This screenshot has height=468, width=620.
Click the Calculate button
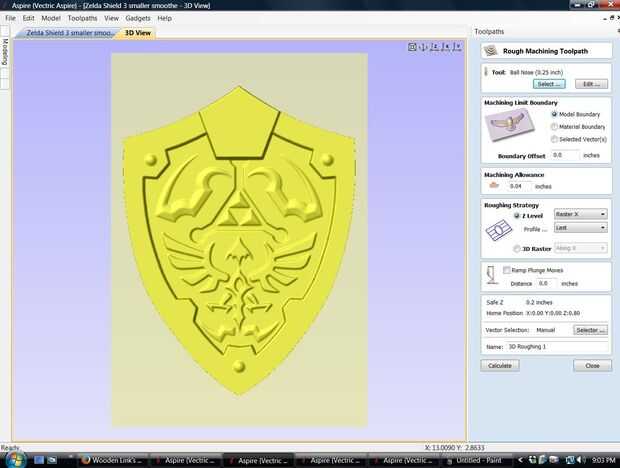(500, 366)
